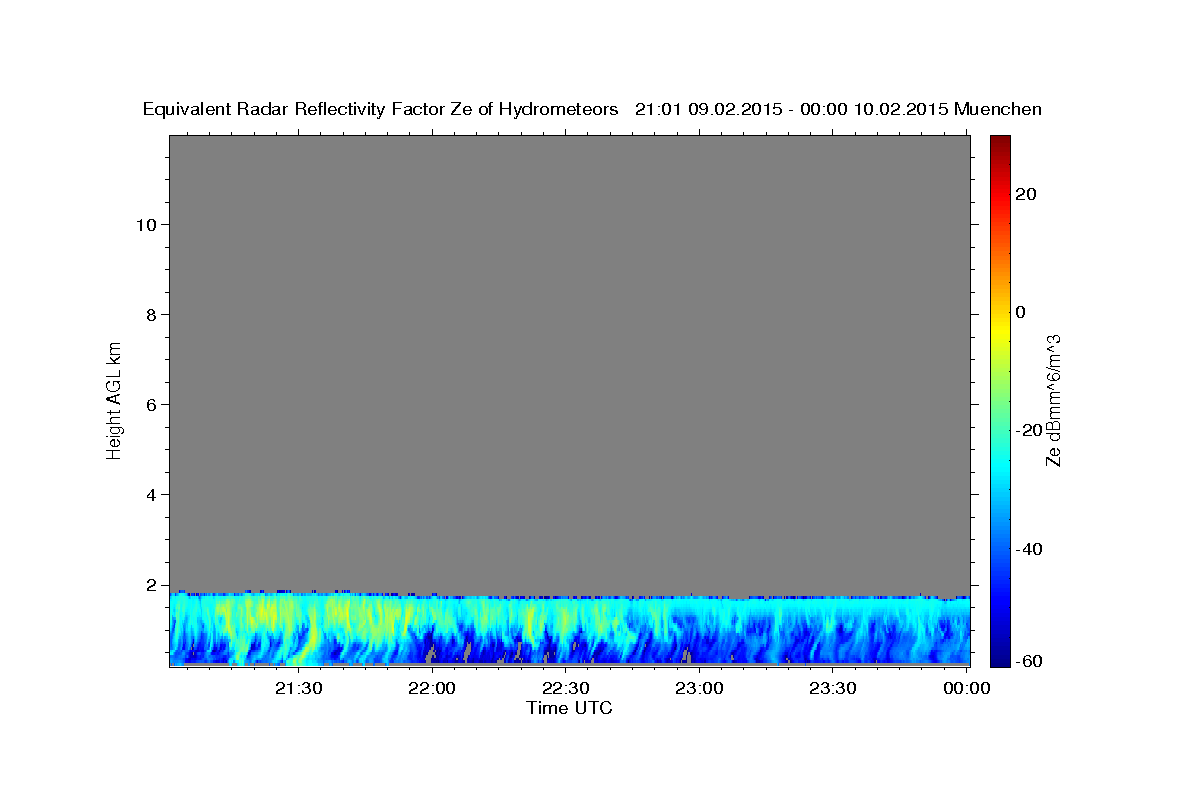
Task: Click the '22:00' time tick label
Action: [x=433, y=688]
